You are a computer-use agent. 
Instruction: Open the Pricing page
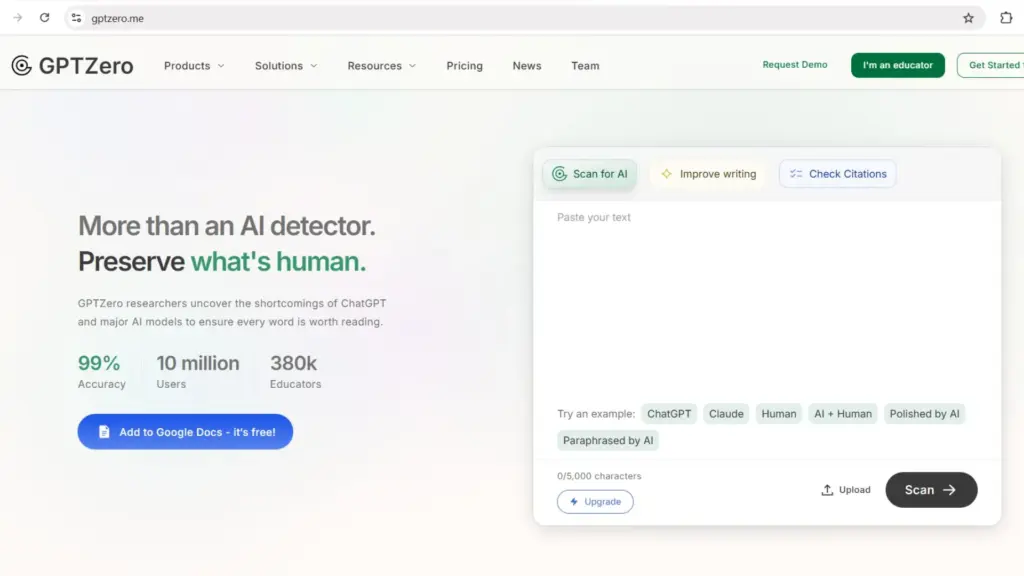click(464, 66)
